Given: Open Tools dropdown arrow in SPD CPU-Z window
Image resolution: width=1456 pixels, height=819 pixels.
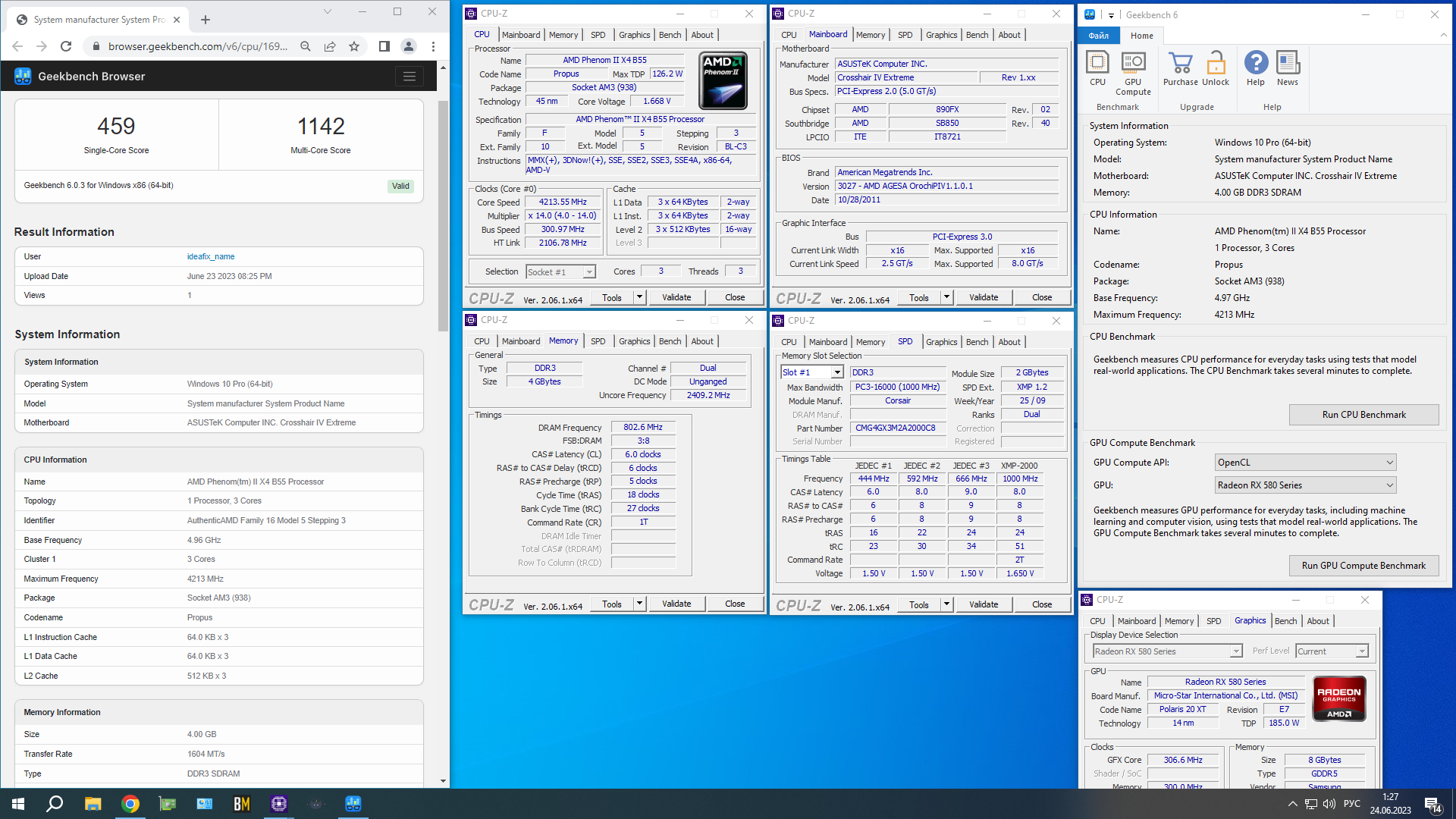Looking at the screenshot, I should point(947,604).
